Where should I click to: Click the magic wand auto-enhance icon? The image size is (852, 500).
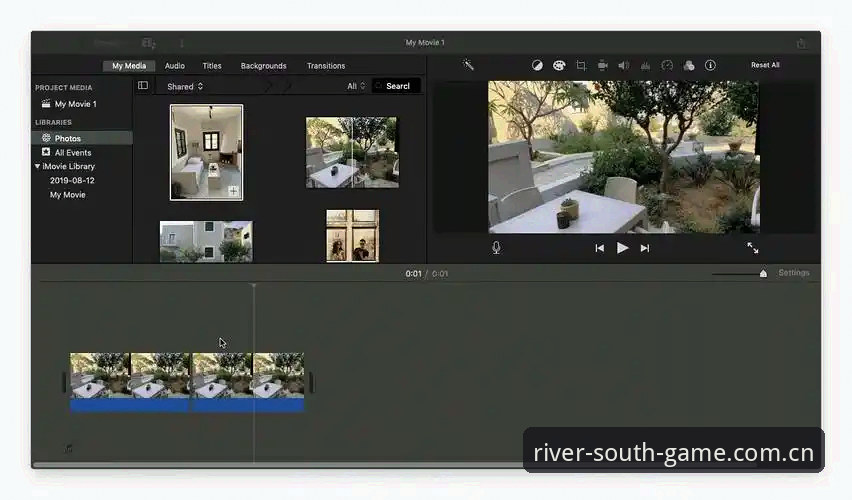coord(468,65)
